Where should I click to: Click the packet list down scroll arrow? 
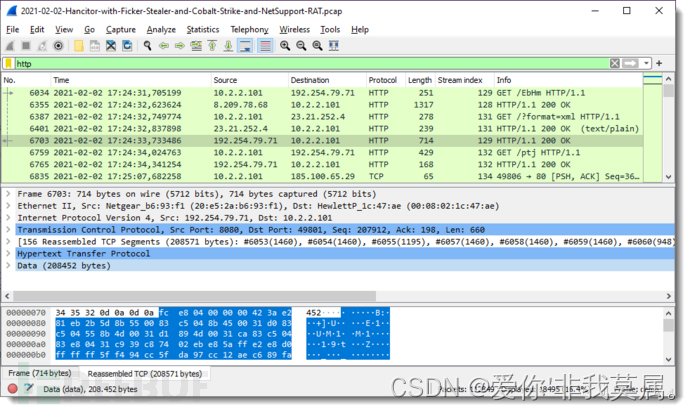point(668,176)
